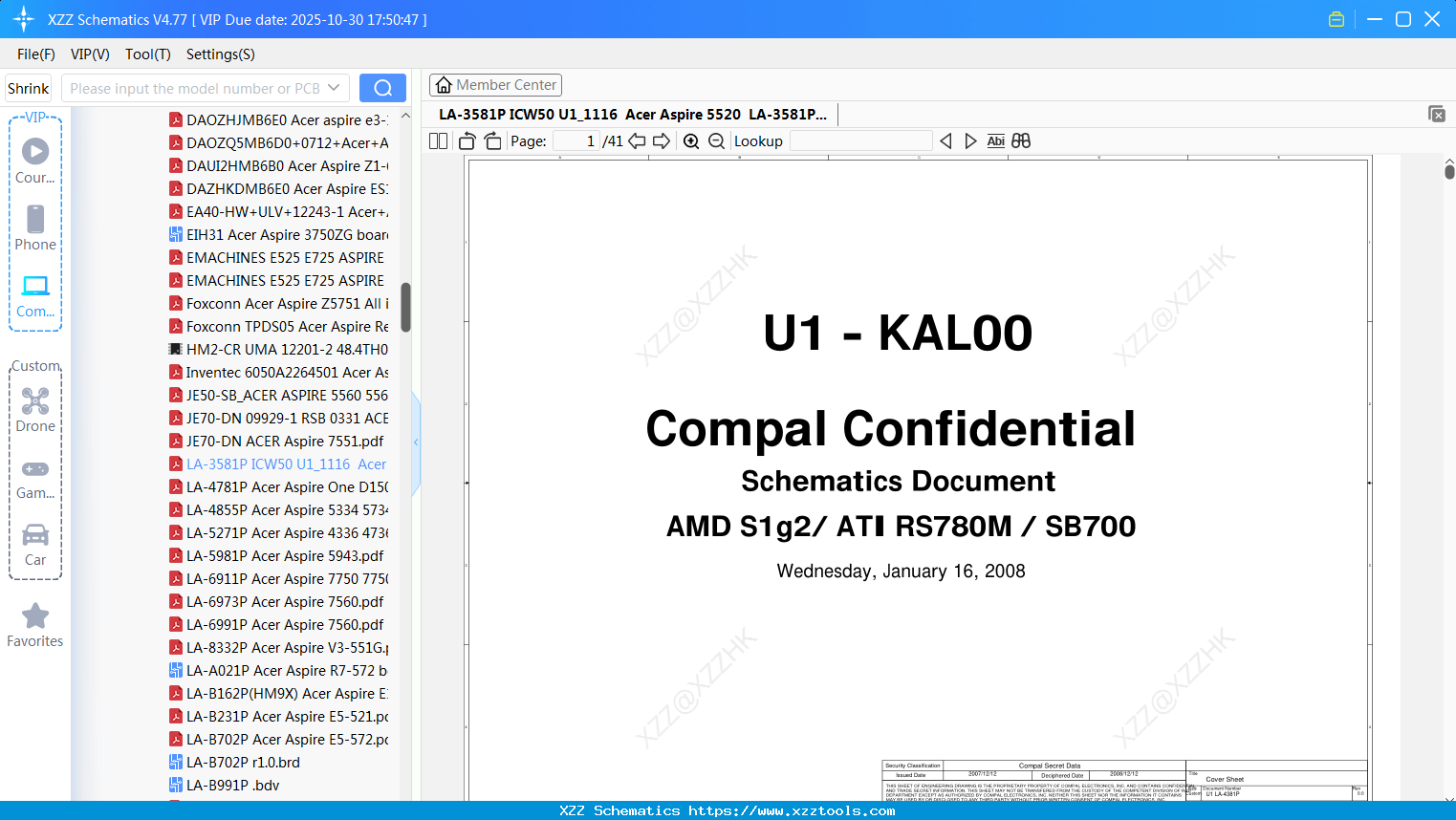Open the Tool(T) menu
This screenshot has height=820, width=1456.
click(x=148, y=54)
